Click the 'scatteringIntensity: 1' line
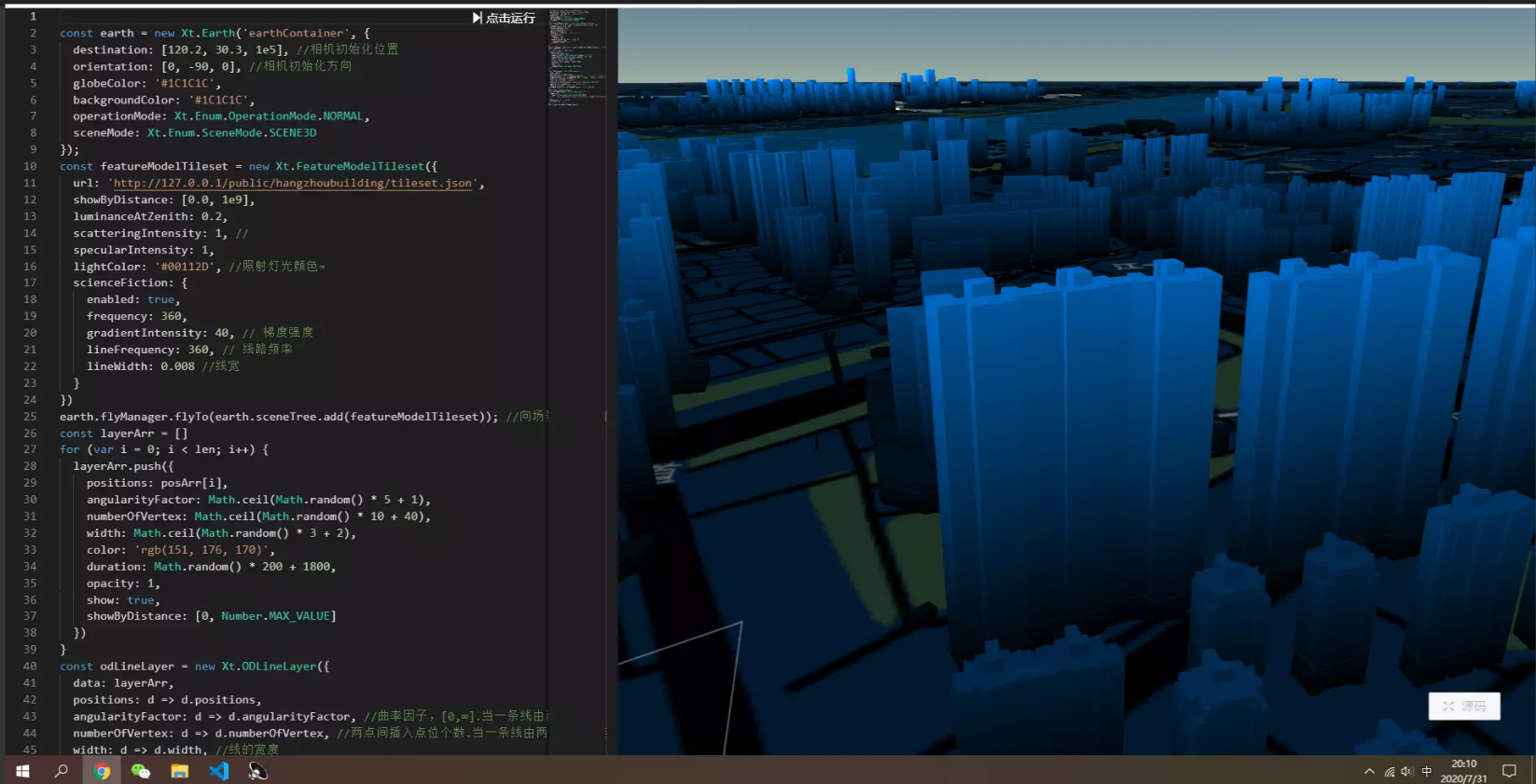 pyautogui.click(x=160, y=234)
